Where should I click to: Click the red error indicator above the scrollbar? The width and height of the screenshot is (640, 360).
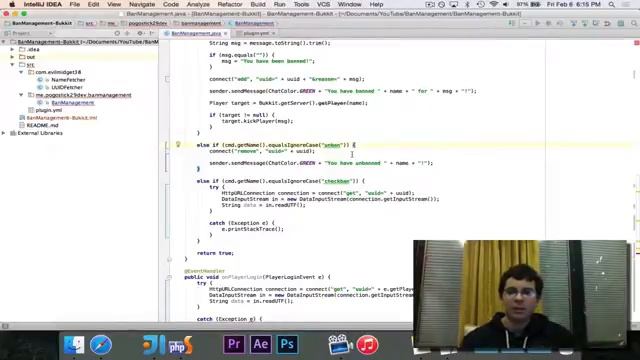point(637,42)
